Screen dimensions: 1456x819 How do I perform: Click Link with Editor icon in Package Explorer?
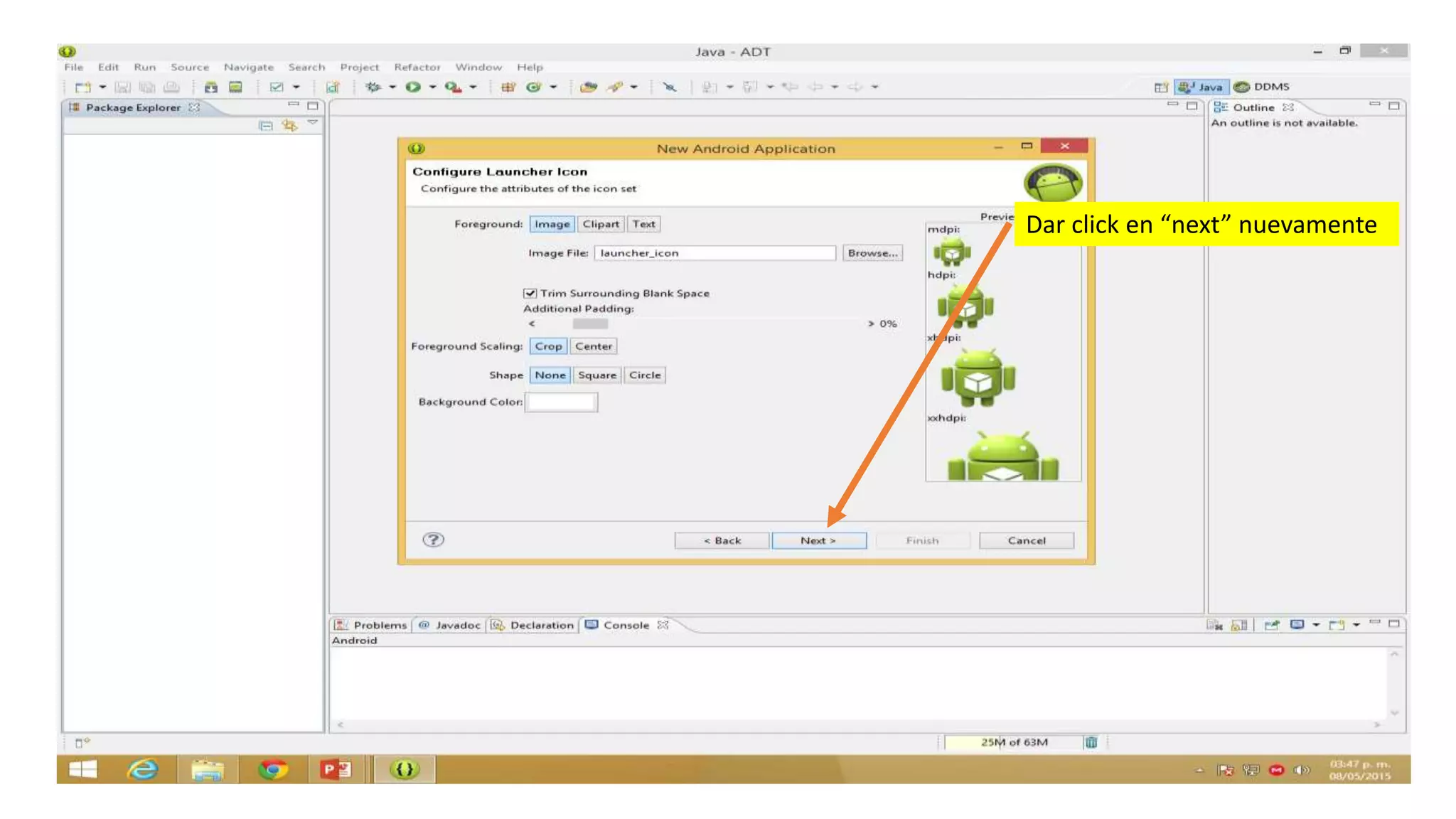click(289, 125)
